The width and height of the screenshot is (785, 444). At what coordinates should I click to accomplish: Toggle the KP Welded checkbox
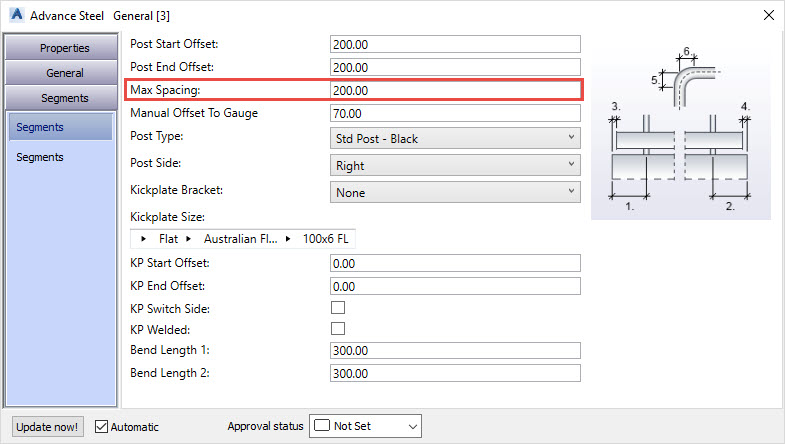(338, 328)
